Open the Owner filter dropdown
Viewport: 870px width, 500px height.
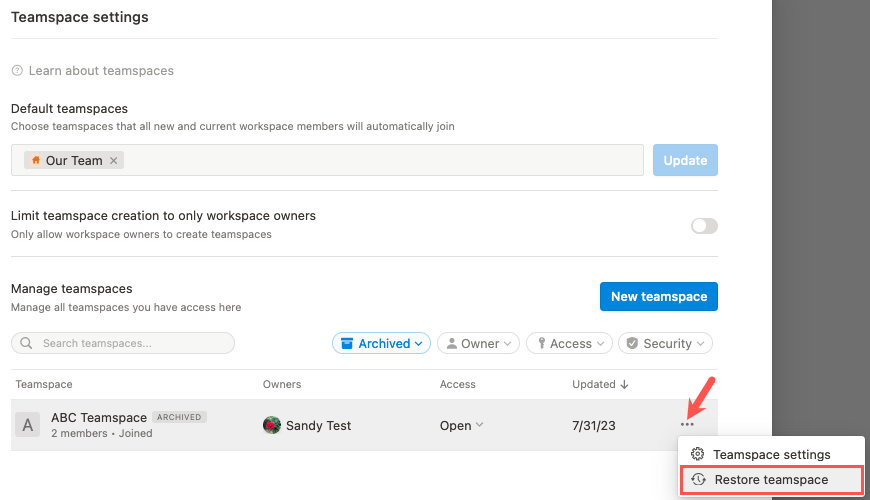point(478,344)
